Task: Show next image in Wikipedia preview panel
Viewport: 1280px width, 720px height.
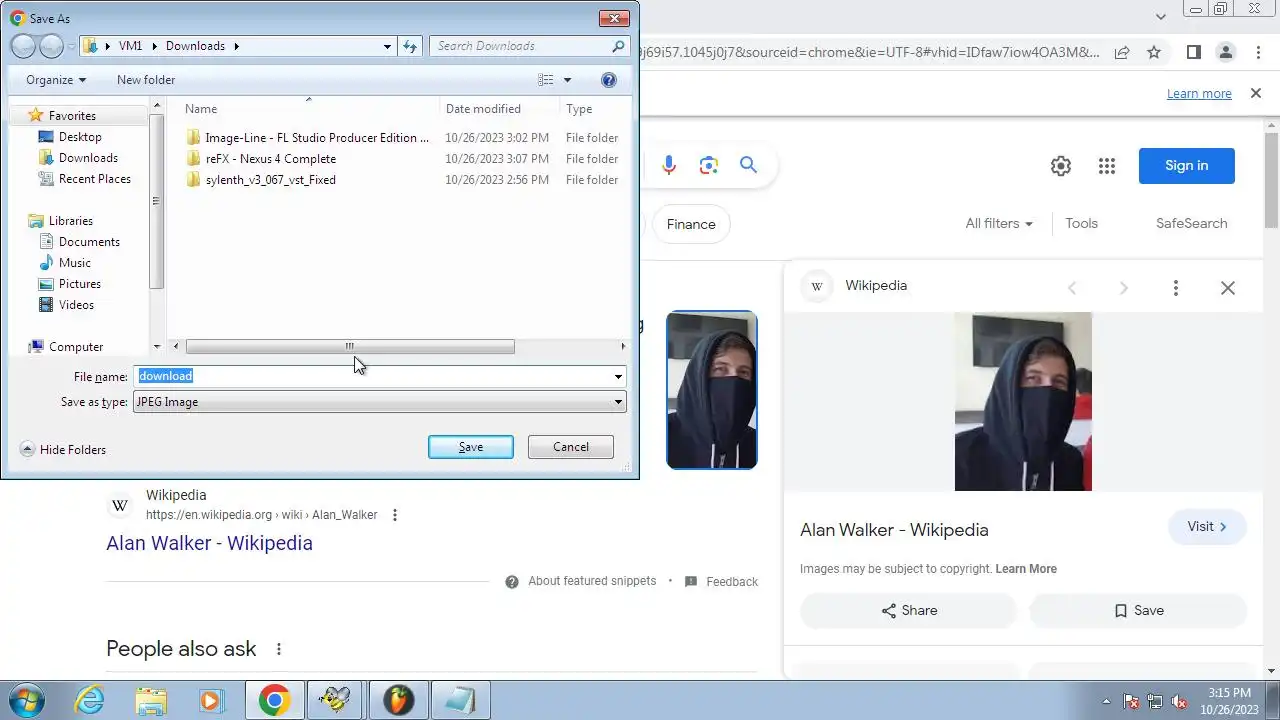Action: [1123, 288]
